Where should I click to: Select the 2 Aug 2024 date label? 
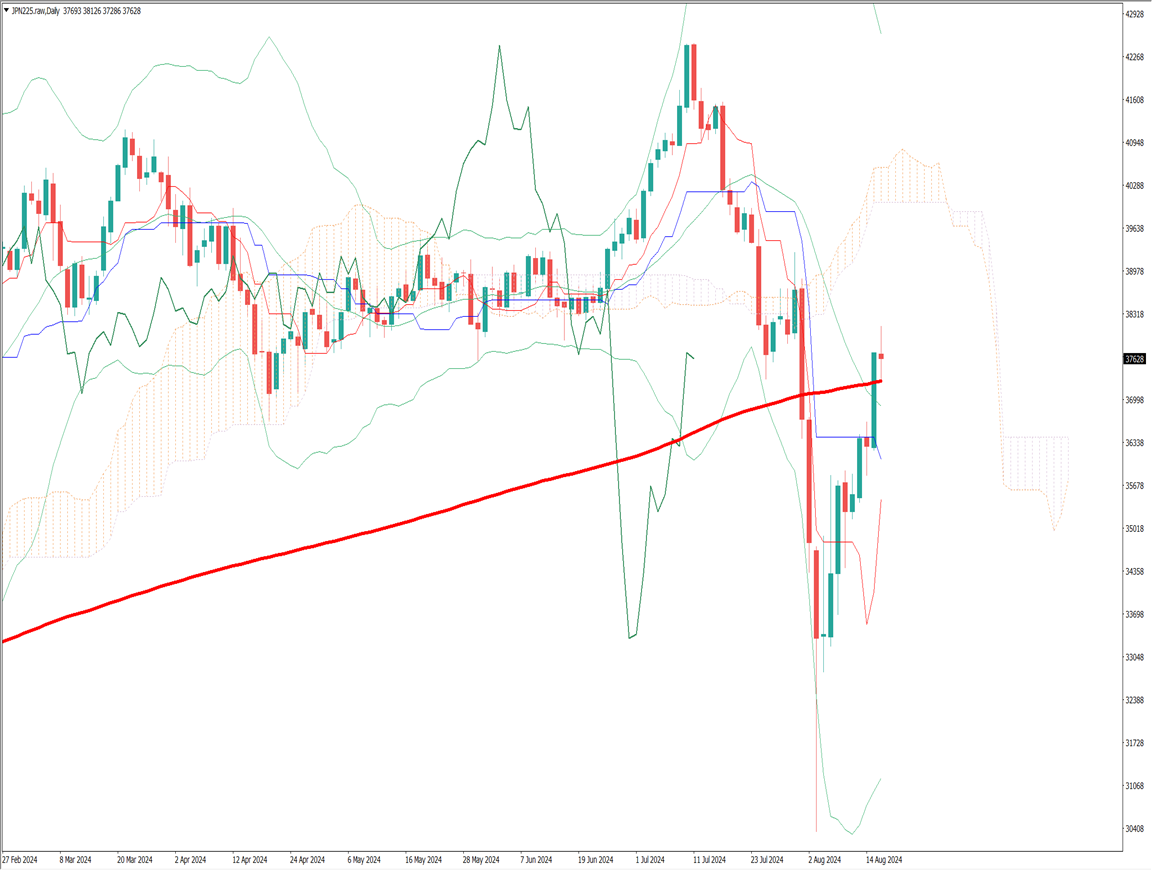(823, 859)
